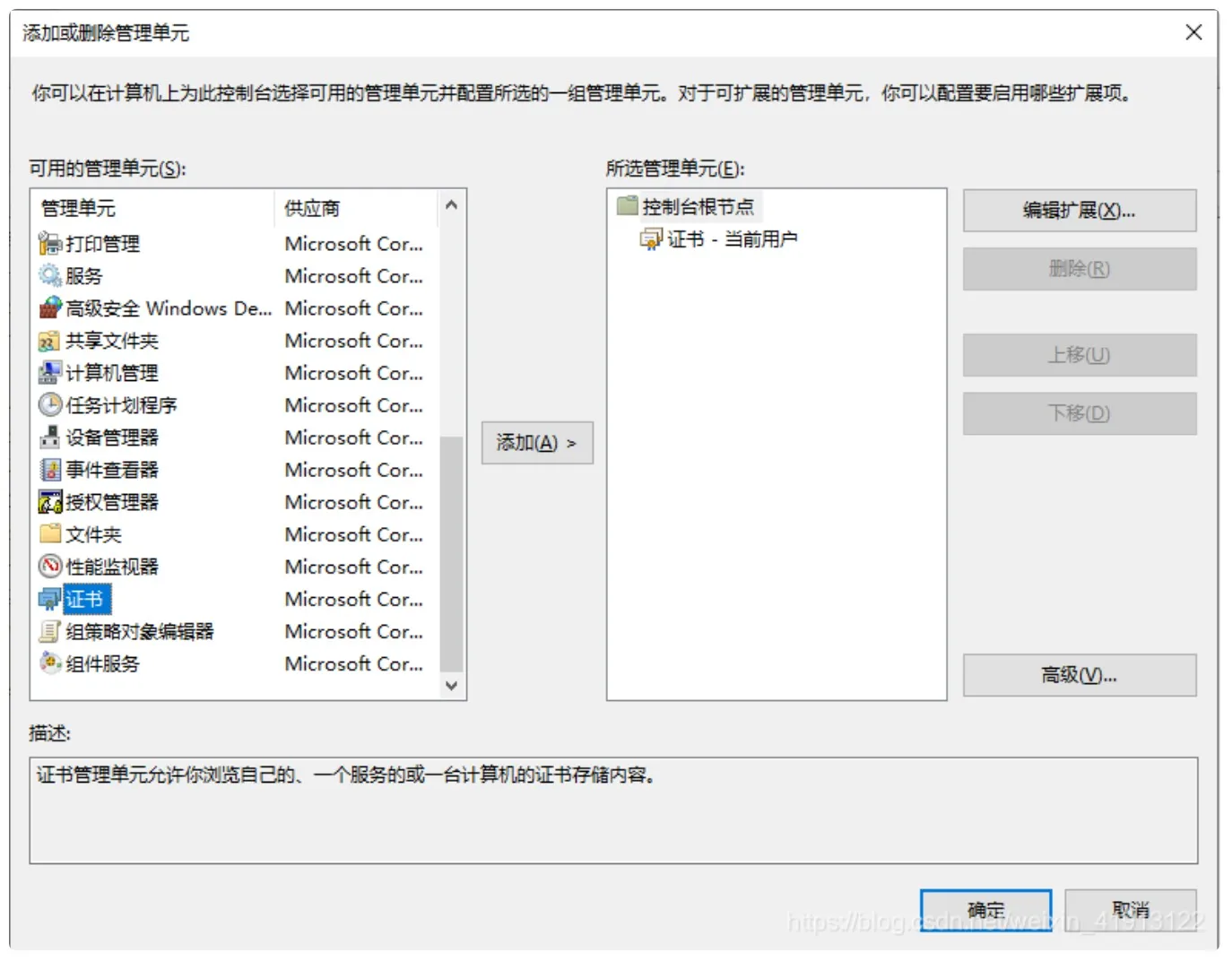Click the snap-in list scrollbar thumb
Screen dimensions: 1232x961
[452, 553]
